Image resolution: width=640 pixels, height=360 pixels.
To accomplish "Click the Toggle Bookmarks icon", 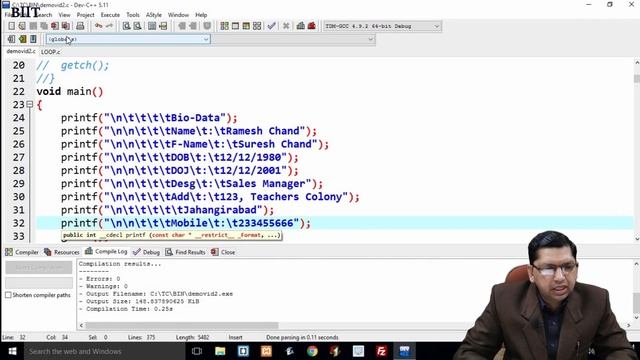I will [x=22, y=39].
